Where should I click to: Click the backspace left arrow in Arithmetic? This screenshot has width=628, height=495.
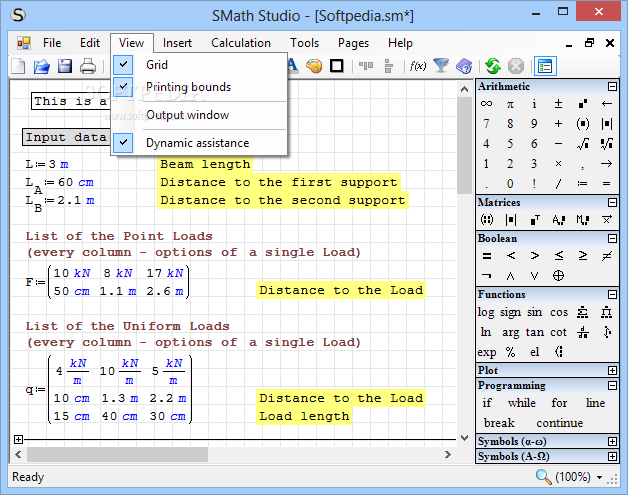606,104
